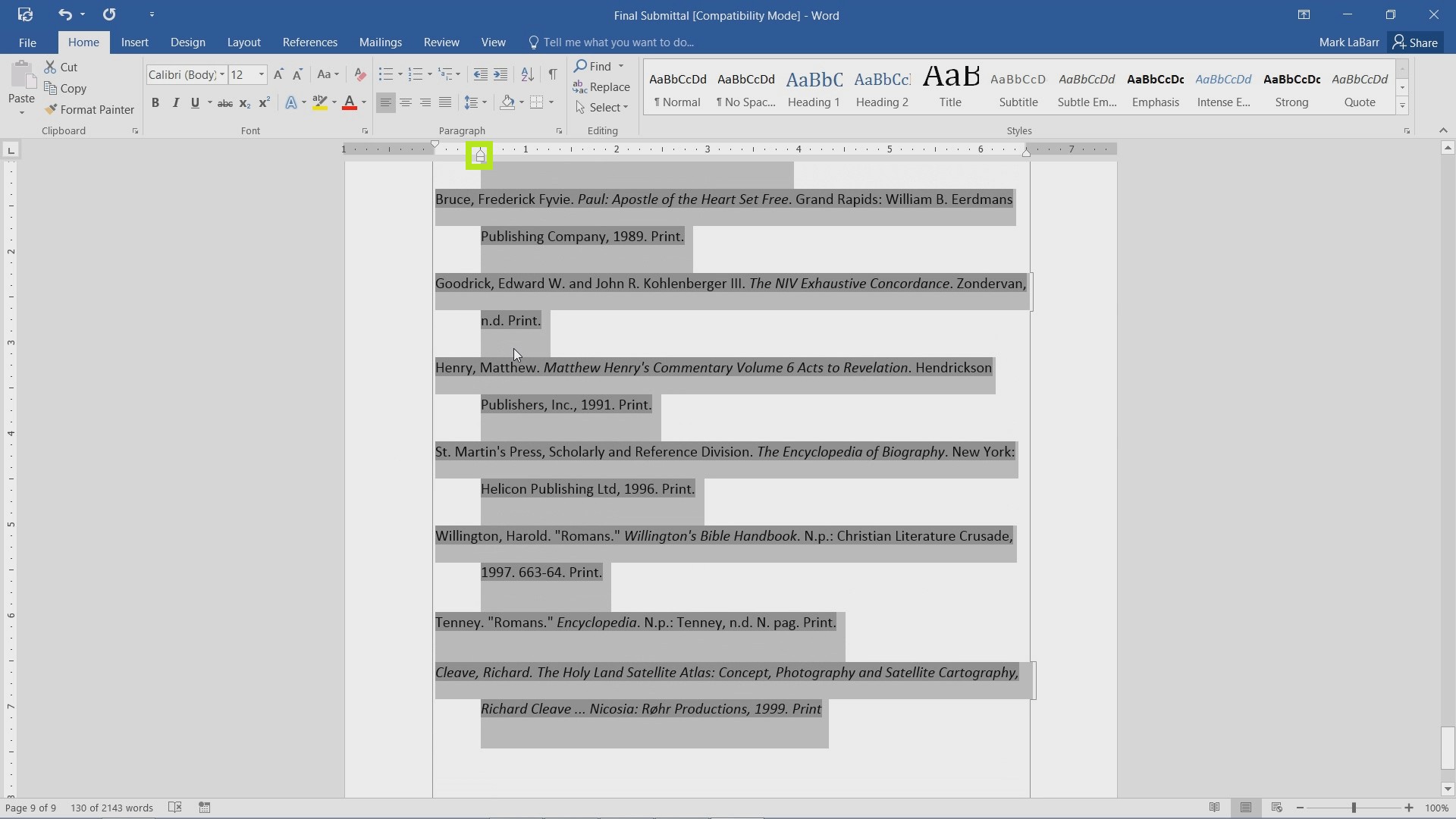
Task: Click the Home tab in ribbon
Action: point(83,42)
